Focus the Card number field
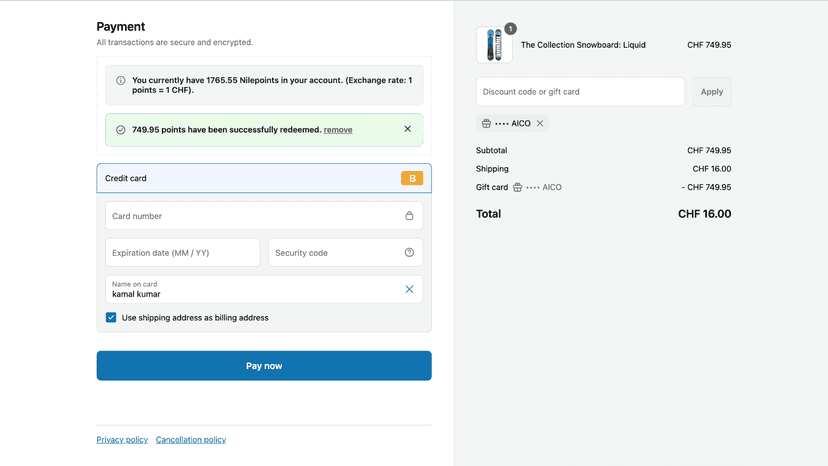 pyautogui.click(x=264, y=216)
